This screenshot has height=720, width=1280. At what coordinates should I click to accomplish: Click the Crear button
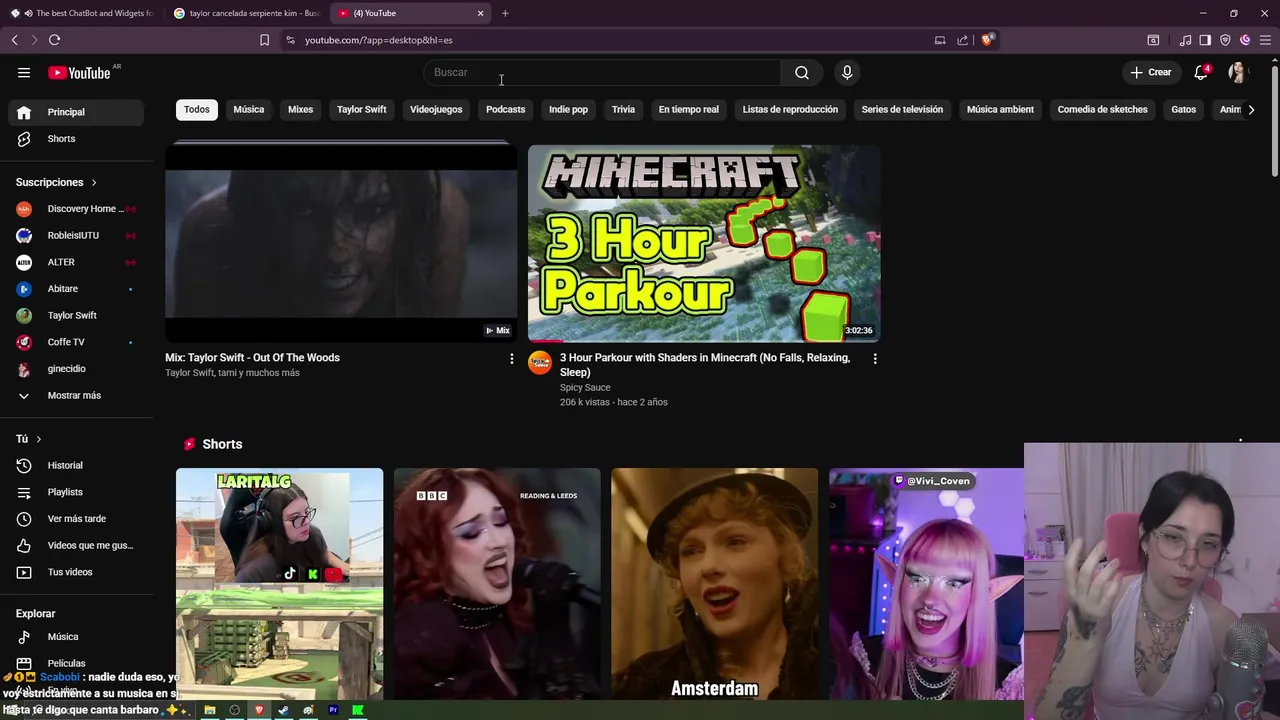1150,72
